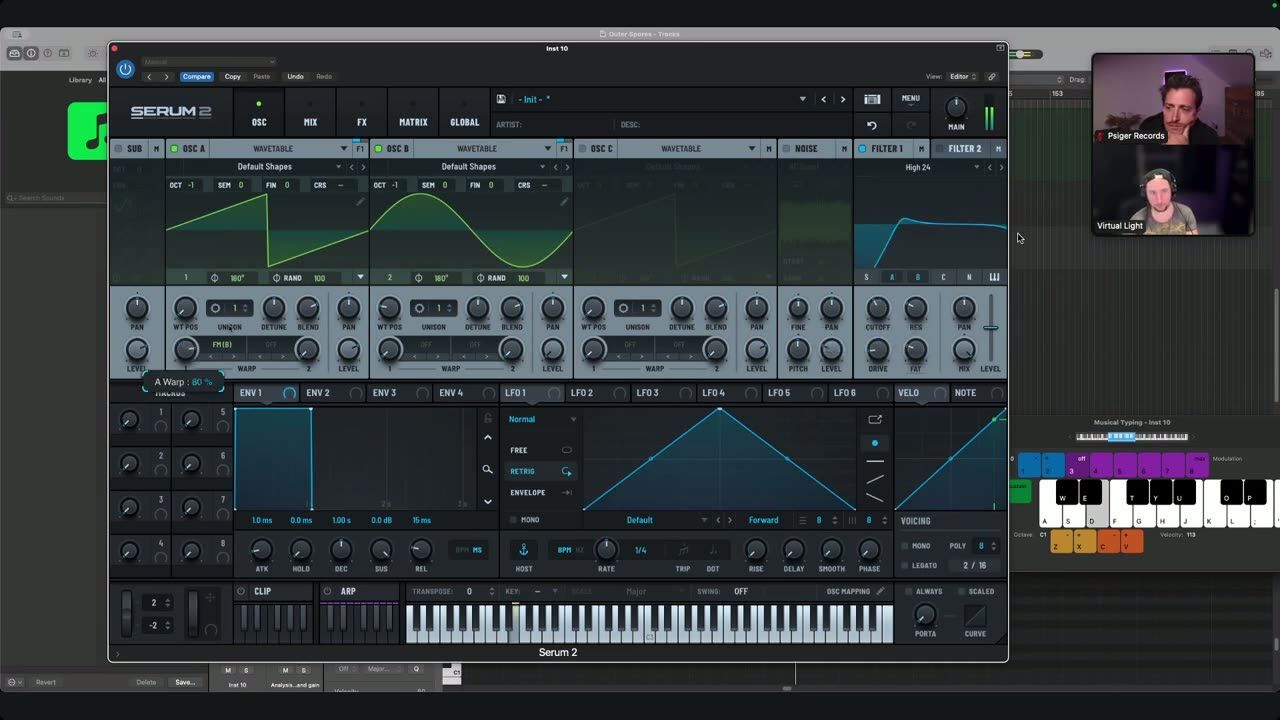Click the filter LEVEL vertical slider
1280x720 pixels.
tap(990, 328)
